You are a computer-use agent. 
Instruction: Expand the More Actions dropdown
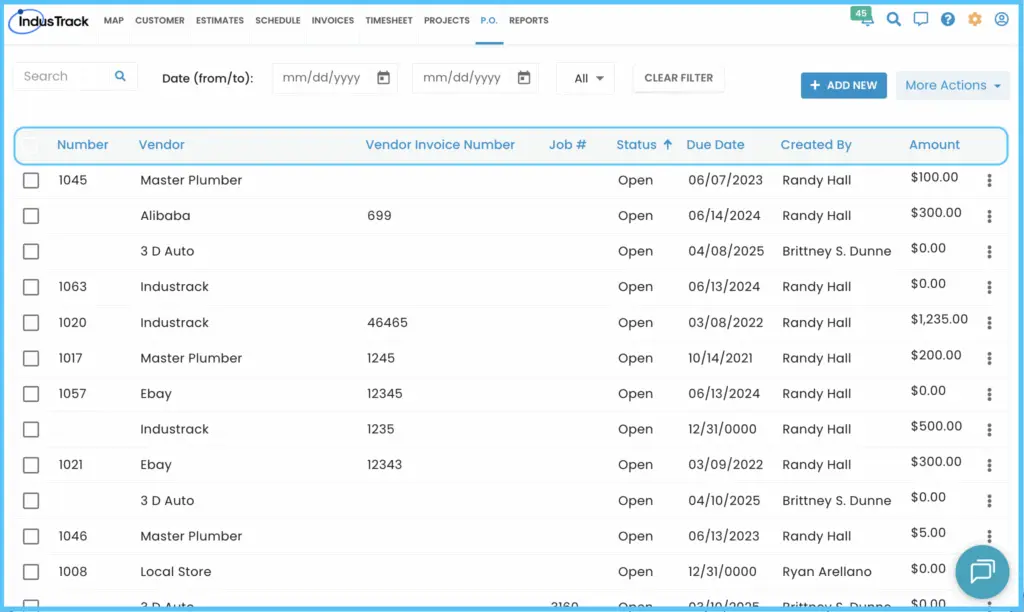click(x=952, y=86)
